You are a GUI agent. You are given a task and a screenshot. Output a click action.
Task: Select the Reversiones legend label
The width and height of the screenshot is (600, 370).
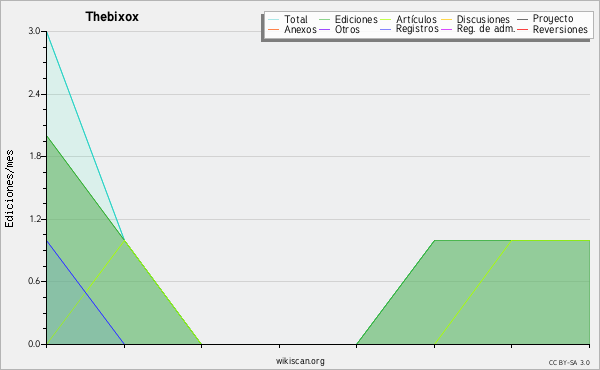560,29
